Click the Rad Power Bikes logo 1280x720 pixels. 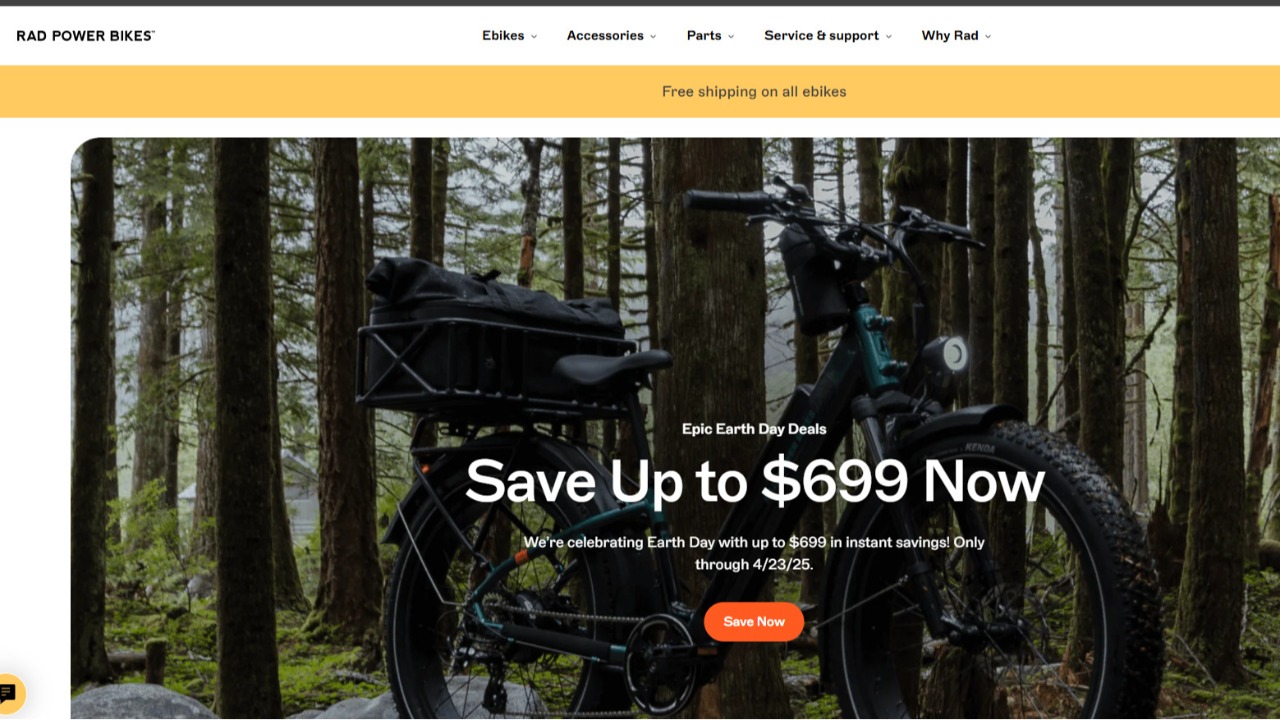[x=85, y=35]
